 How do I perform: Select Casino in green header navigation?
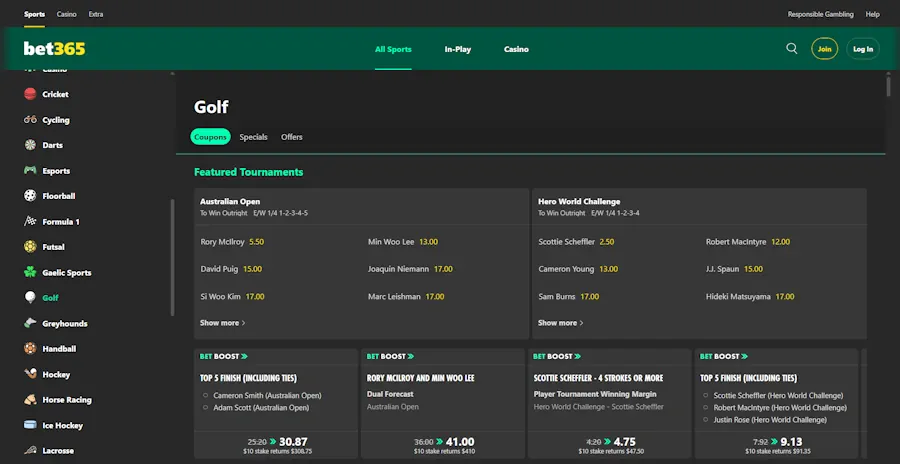tap(516, 49)
